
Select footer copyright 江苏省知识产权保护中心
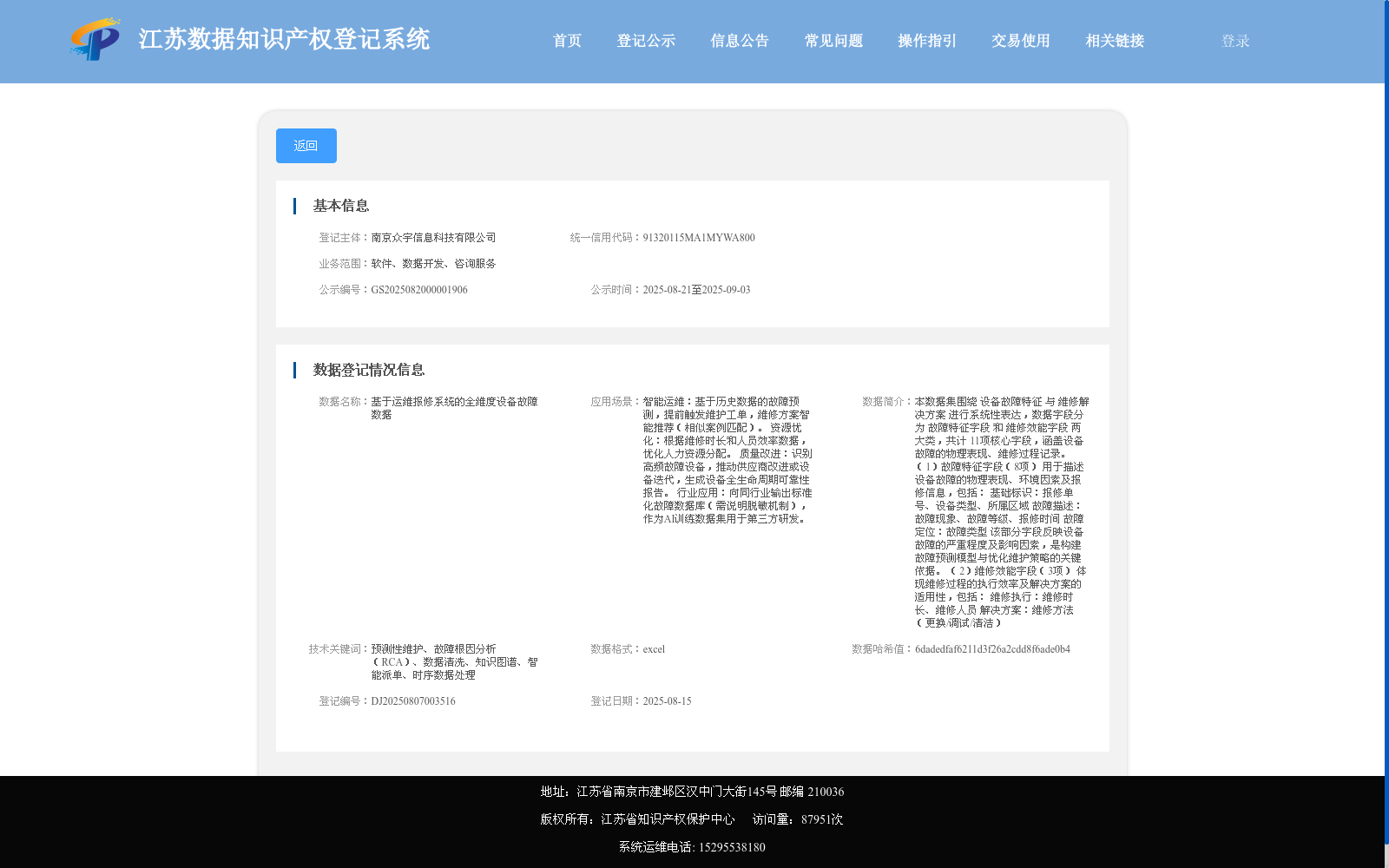click(668, 819)
